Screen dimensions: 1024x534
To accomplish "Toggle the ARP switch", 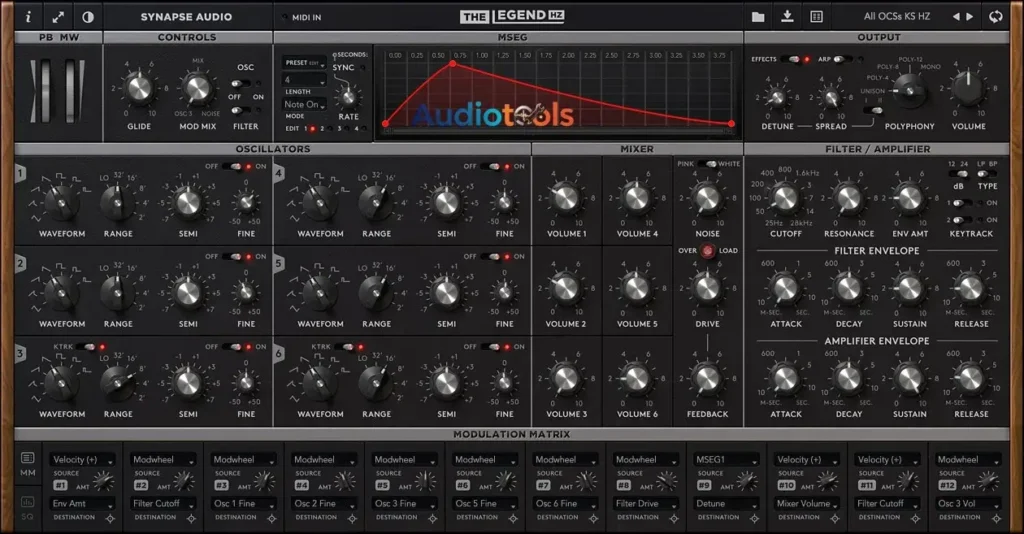I will tap(842, 59).
